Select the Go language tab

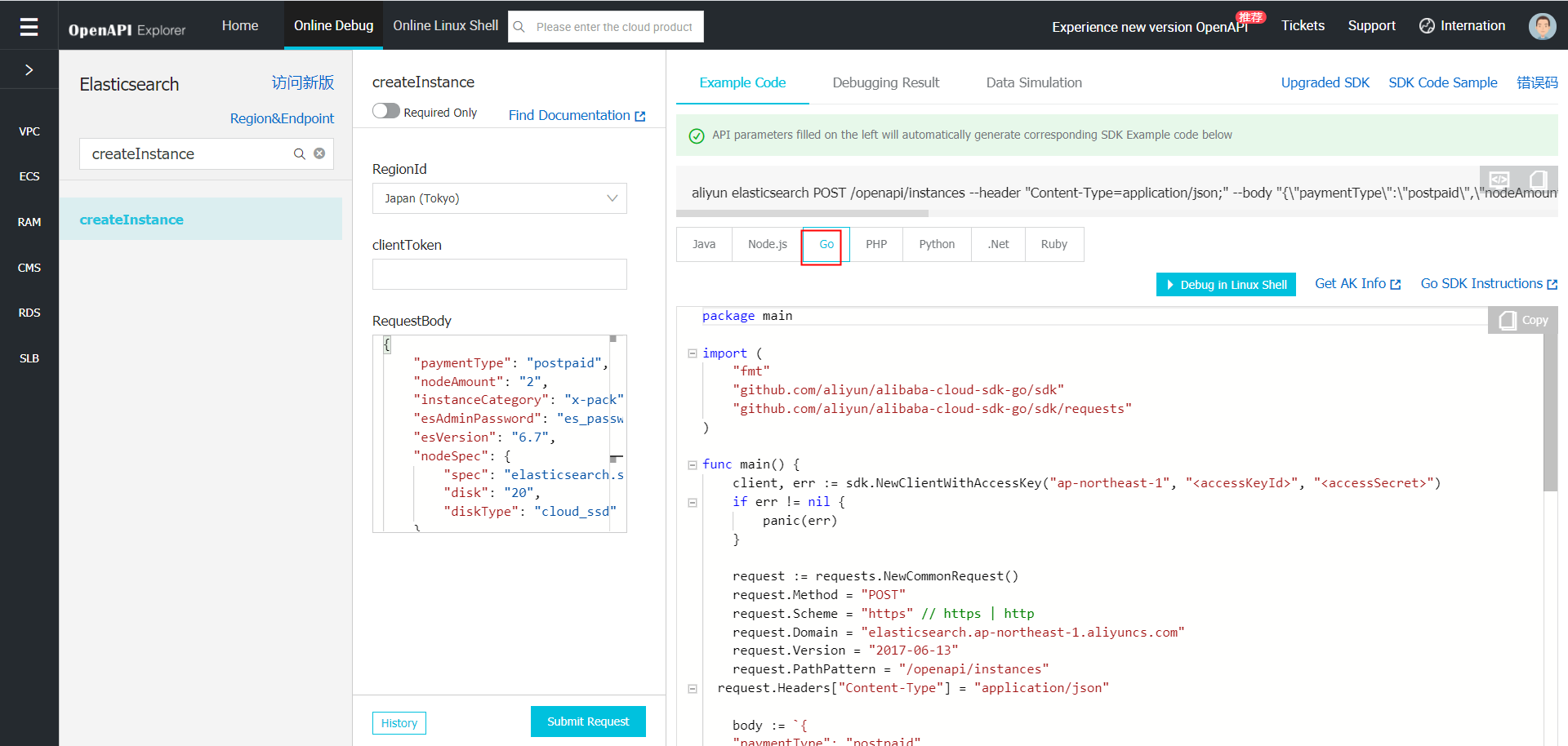[x=826, y=244]
